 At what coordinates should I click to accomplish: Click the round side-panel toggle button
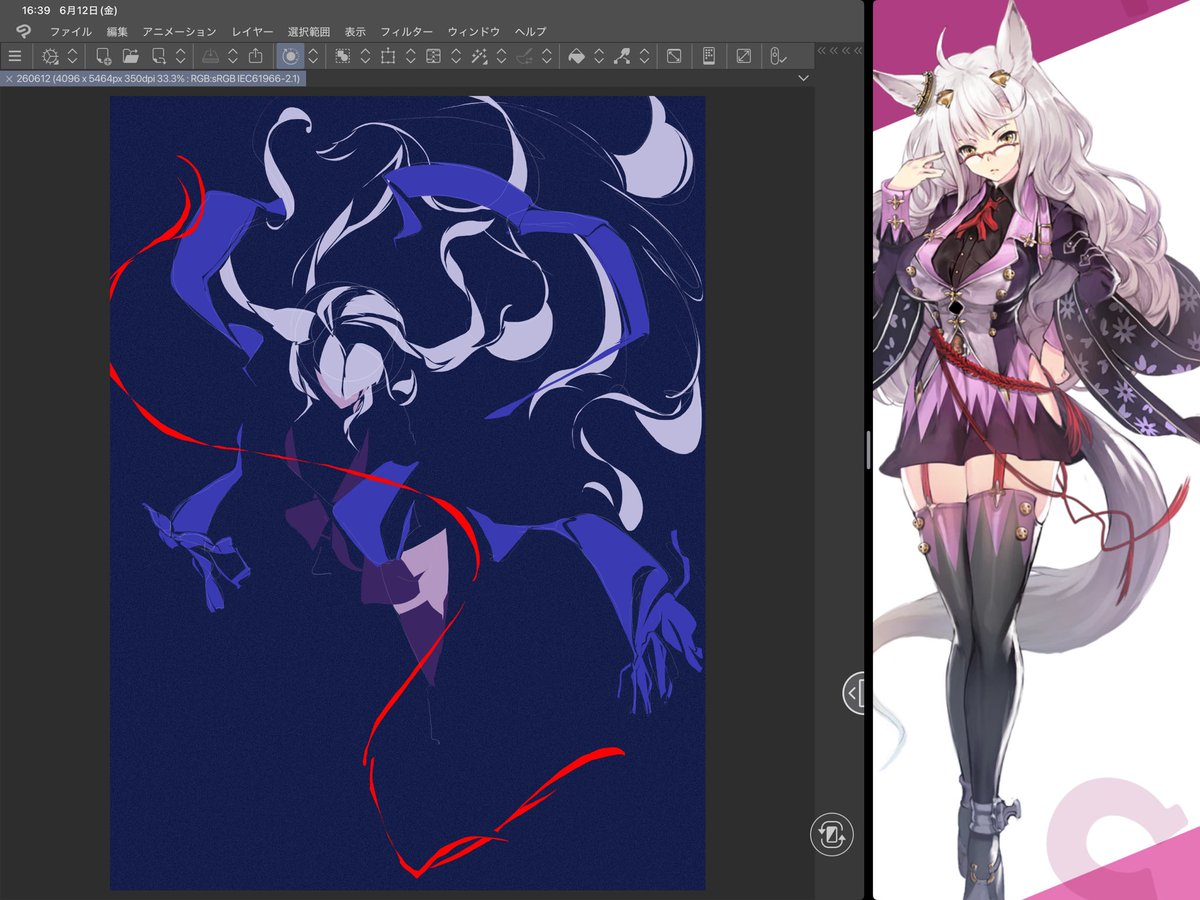[x=854, y=692]
